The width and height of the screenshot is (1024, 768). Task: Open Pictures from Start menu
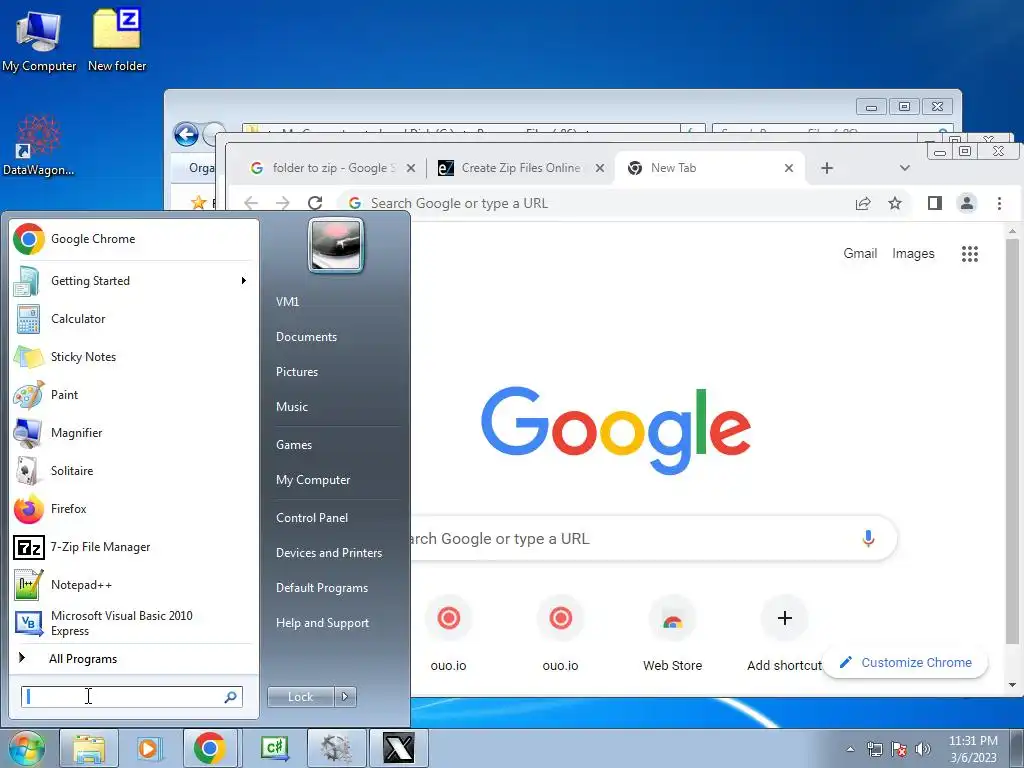[x=297, y=372]
